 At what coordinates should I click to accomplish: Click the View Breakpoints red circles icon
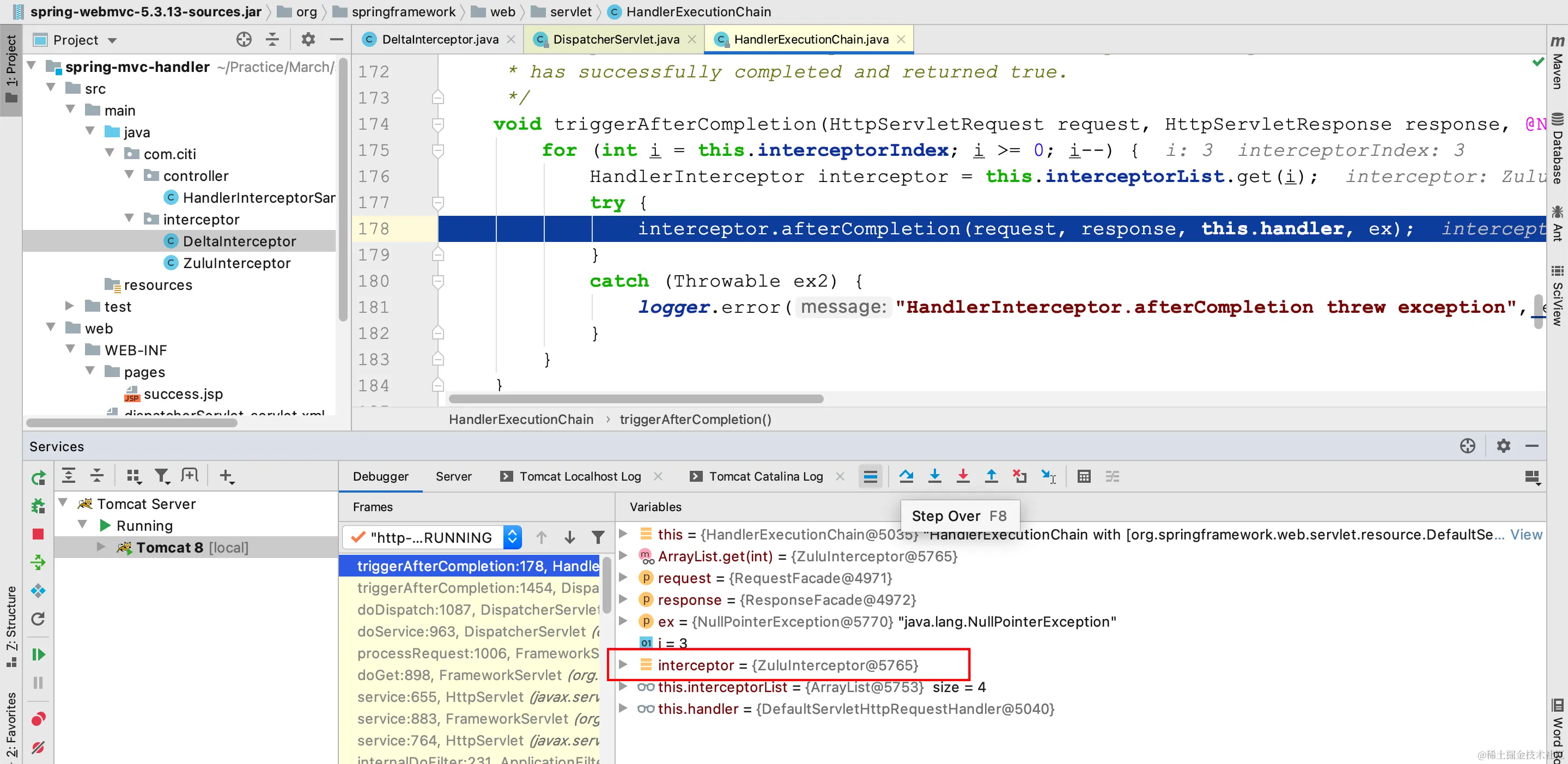click(38, 719)
